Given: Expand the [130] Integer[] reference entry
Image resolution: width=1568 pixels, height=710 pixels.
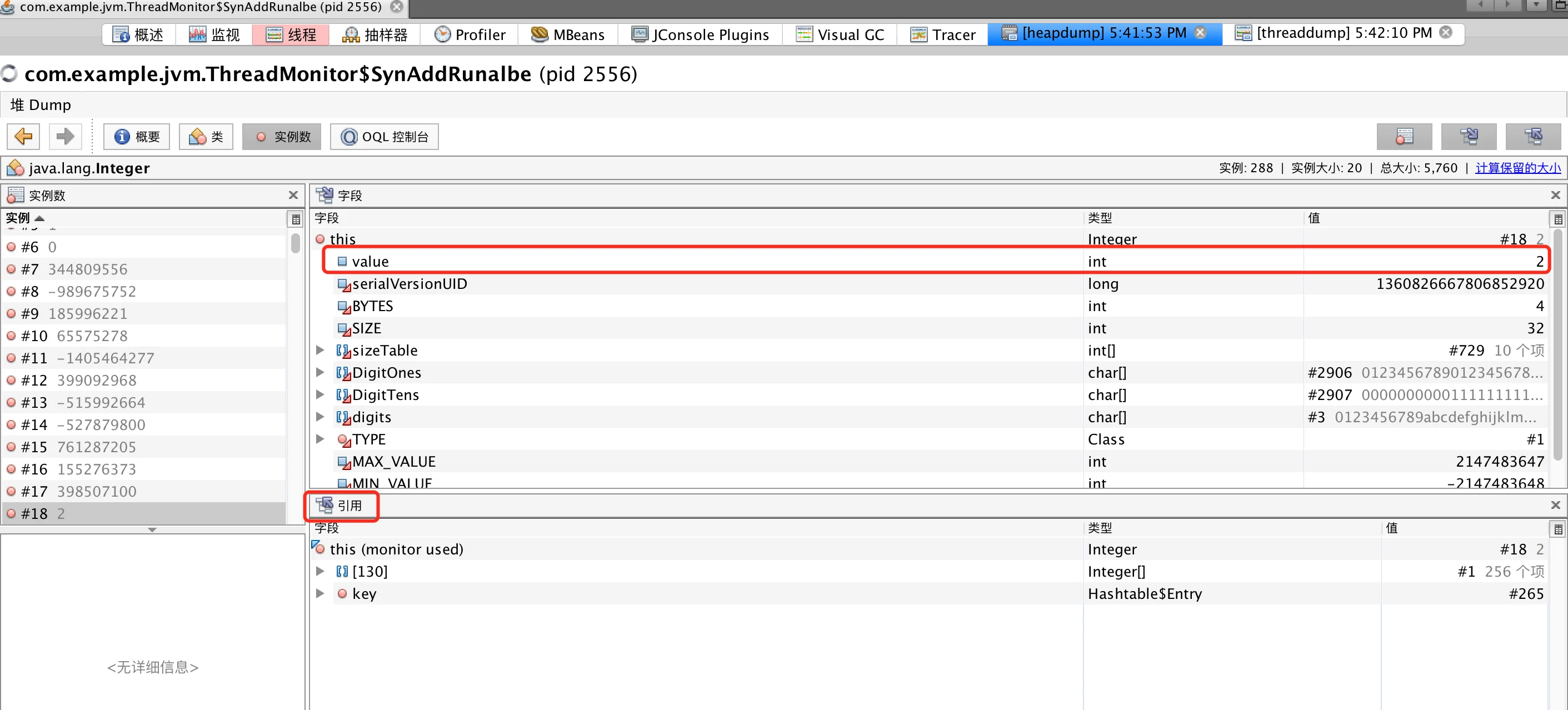Looking at the screenshot, I should [321, 571].
